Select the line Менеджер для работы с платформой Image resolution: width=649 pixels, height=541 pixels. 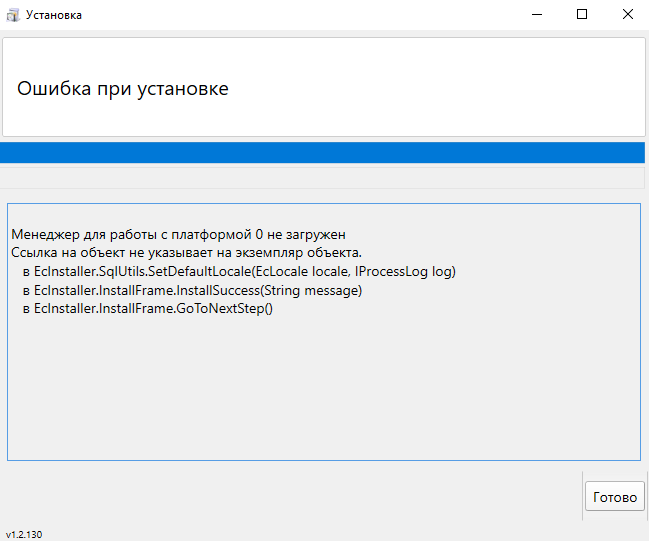pyautogui.click(x=178, y=234)
